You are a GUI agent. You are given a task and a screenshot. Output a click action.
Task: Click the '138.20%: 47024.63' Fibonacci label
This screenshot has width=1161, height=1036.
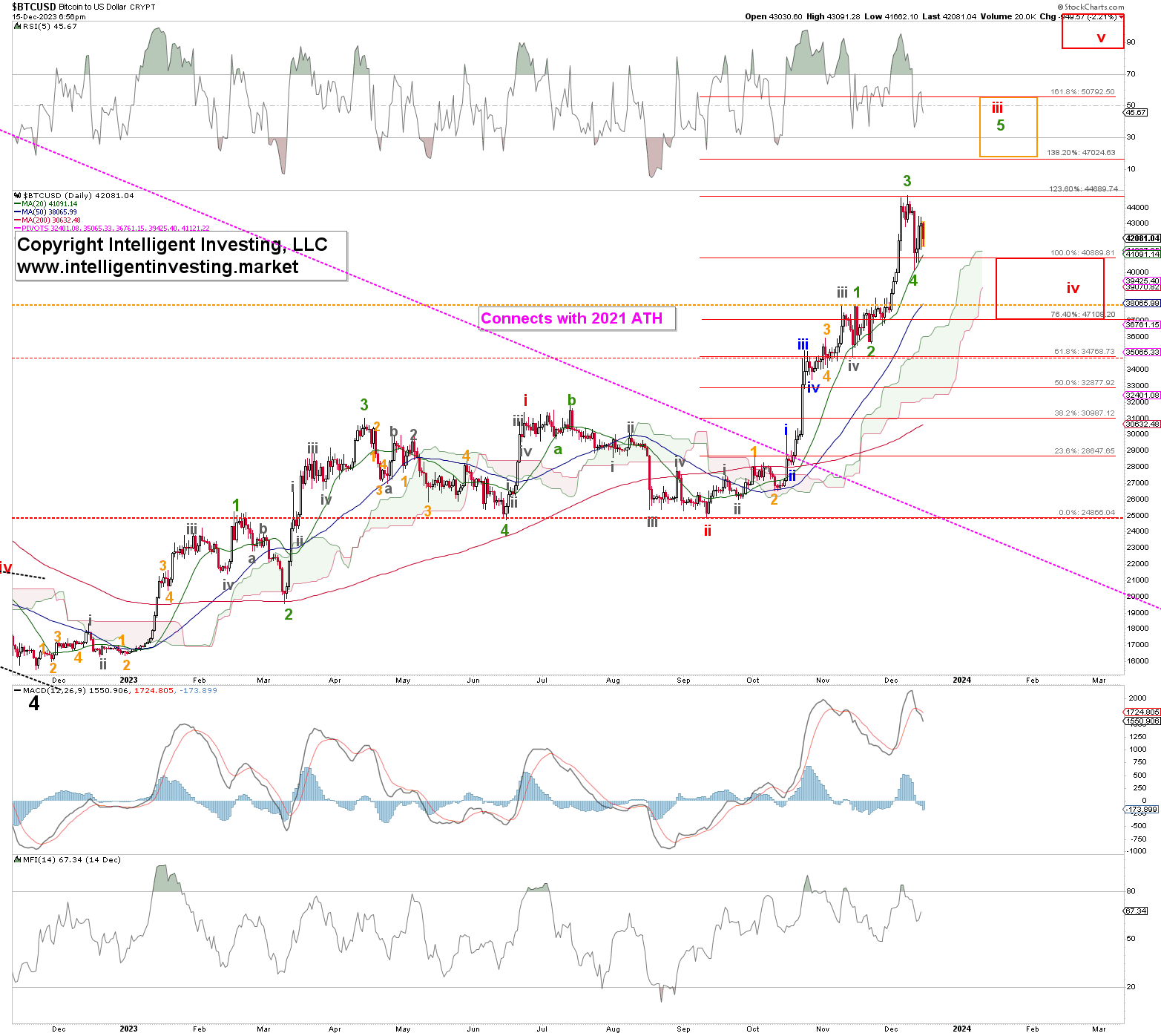[1081, 153]
